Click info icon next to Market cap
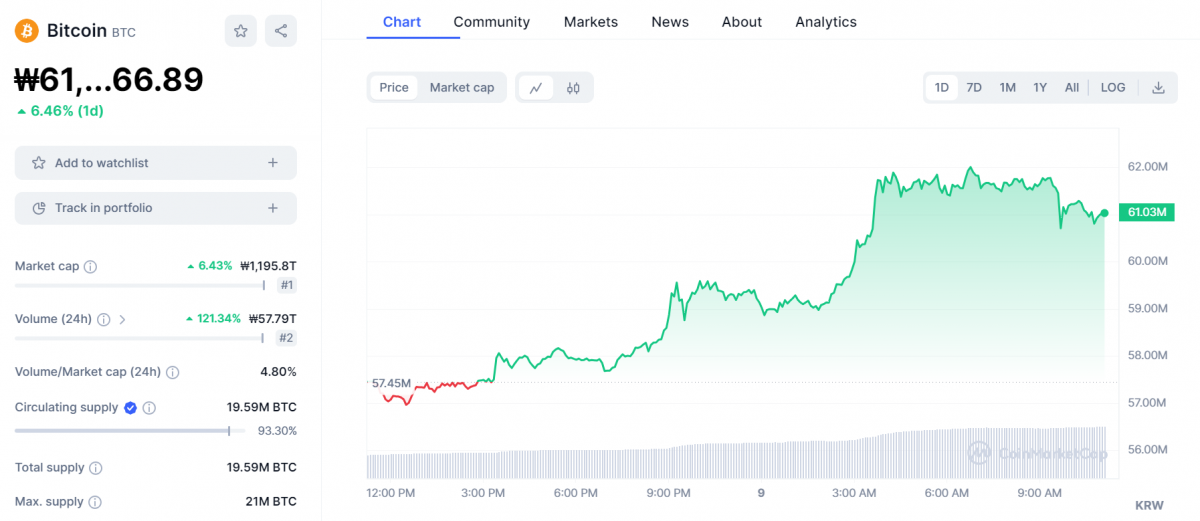Image resolution: width=1200 pixels, height=521 pixels. point(91,267)
